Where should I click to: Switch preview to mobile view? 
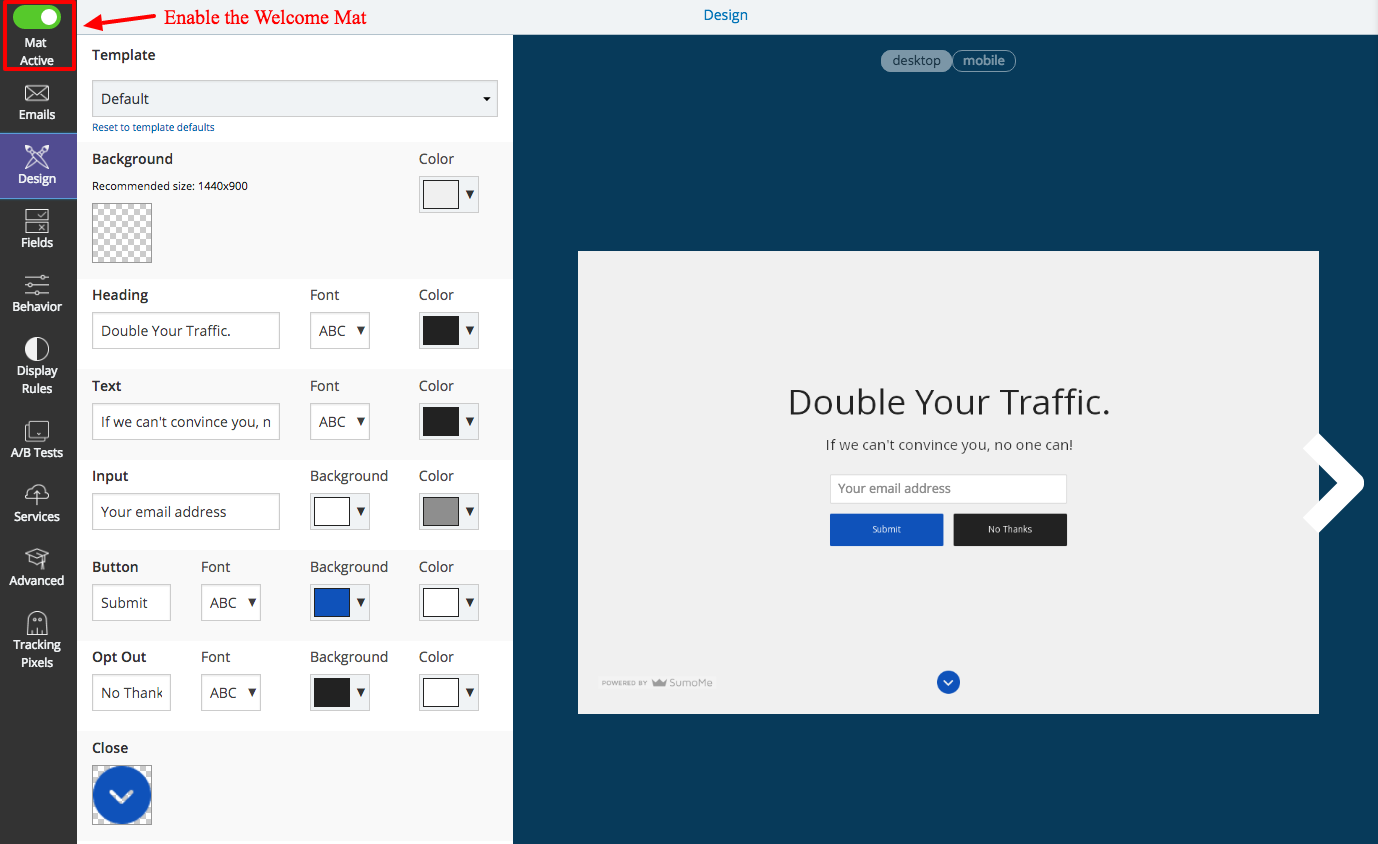[x=984, y=61]
